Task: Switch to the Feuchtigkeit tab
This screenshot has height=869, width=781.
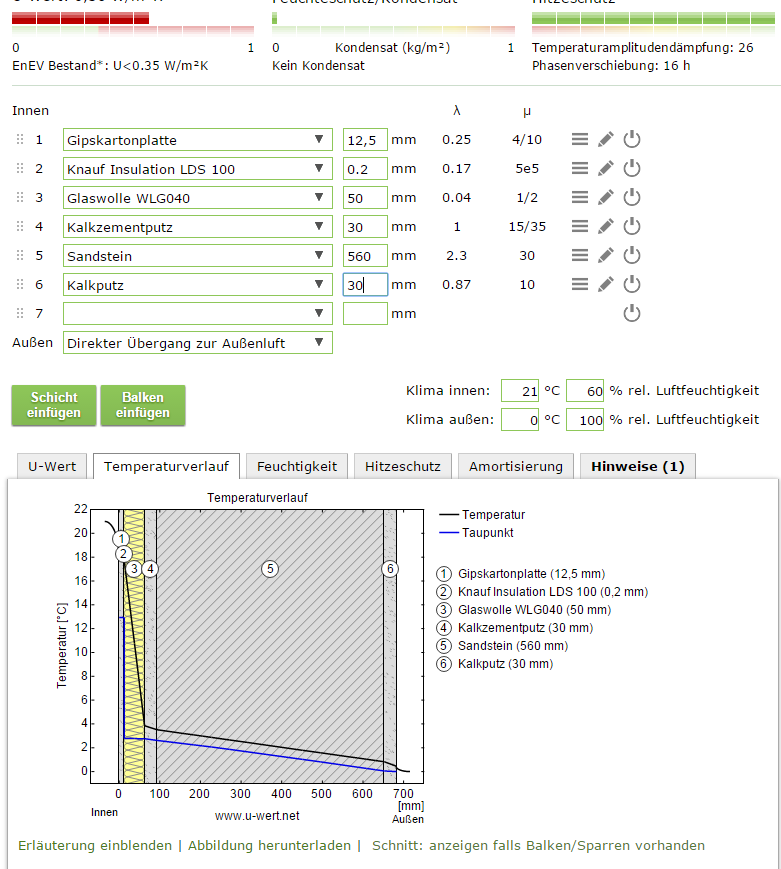Action: coord(296,466)
